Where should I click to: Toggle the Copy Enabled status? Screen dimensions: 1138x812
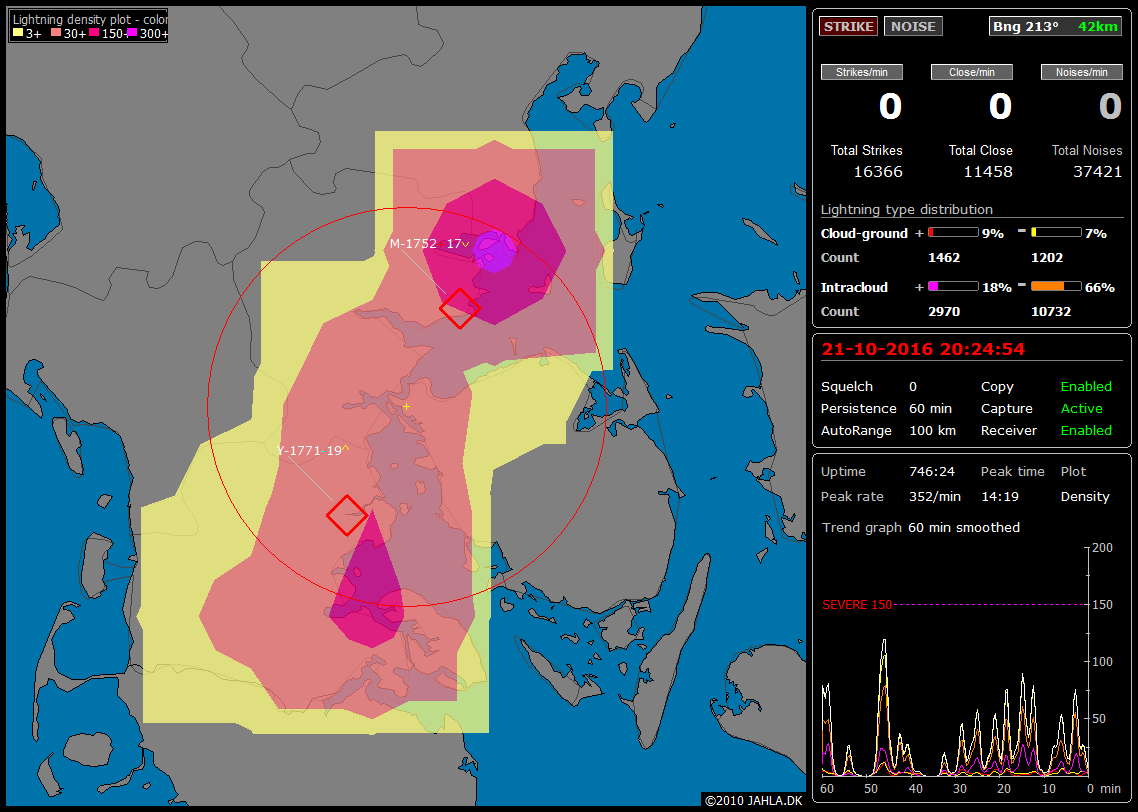click(1086, 386)
